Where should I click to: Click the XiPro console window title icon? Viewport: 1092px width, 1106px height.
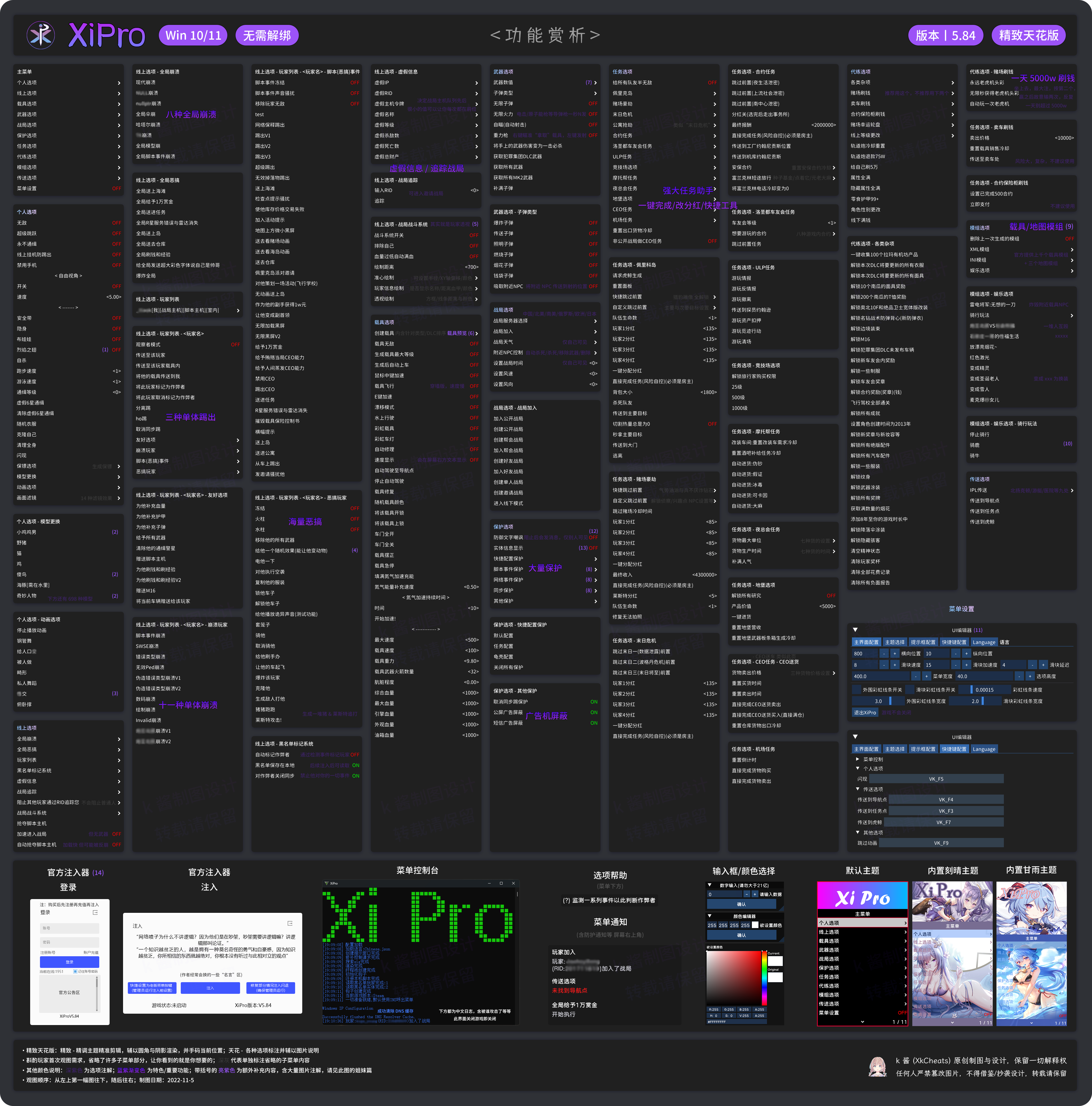click(x=327, y=883)
